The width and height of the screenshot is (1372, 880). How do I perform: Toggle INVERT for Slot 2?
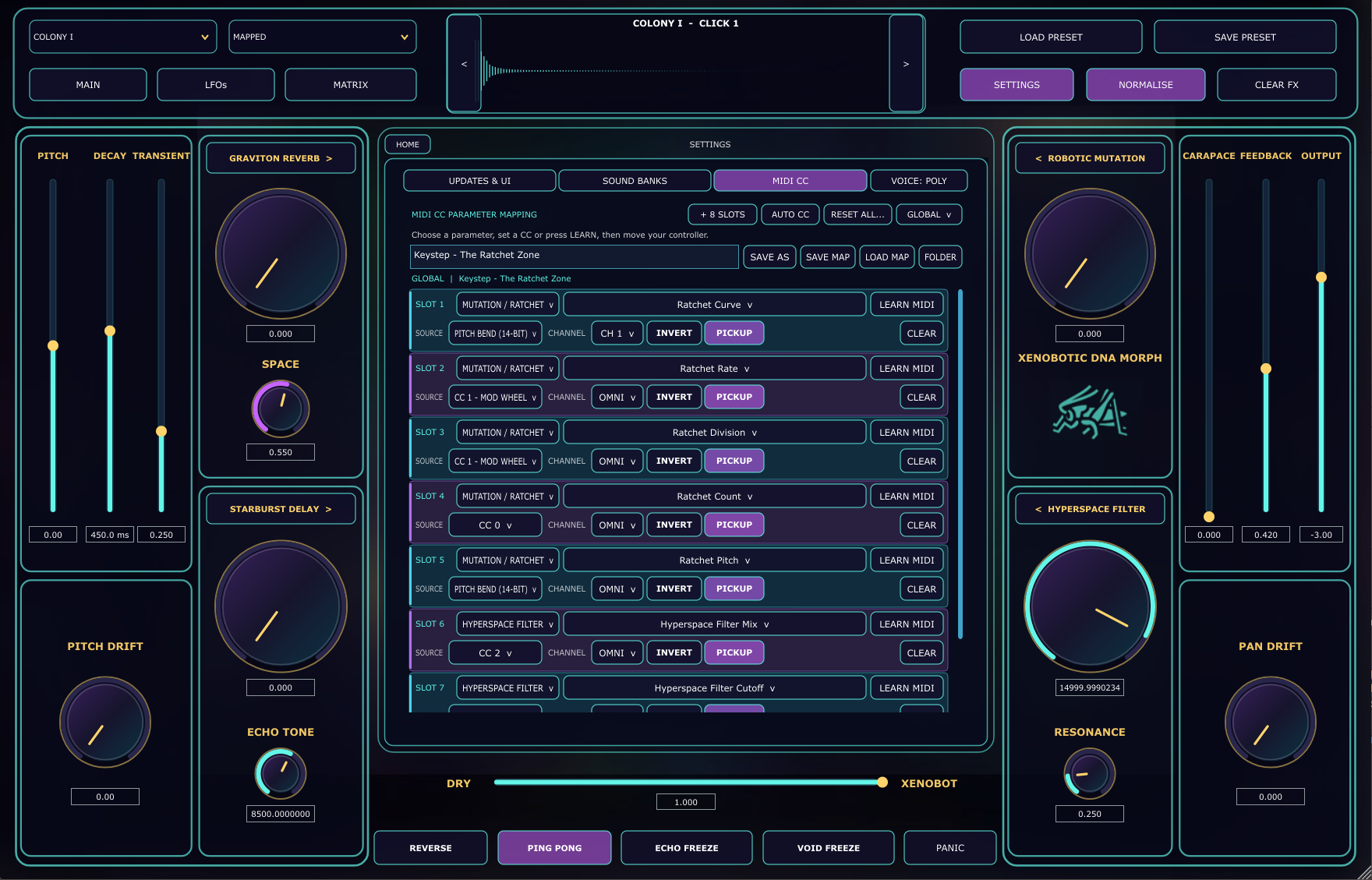(674, 397)
